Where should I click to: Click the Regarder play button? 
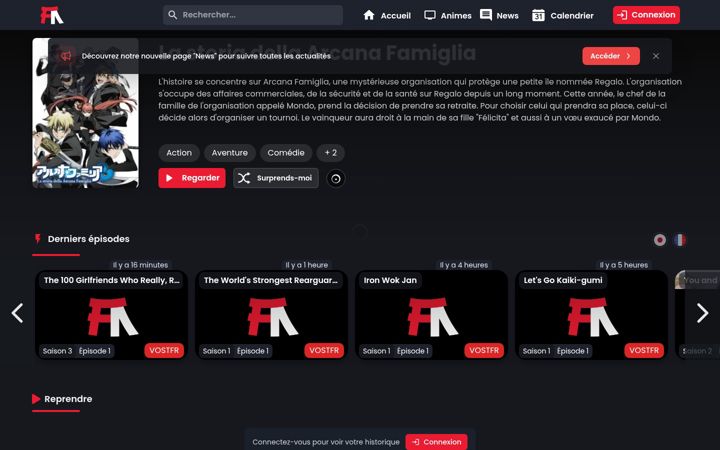coord(192,178)
